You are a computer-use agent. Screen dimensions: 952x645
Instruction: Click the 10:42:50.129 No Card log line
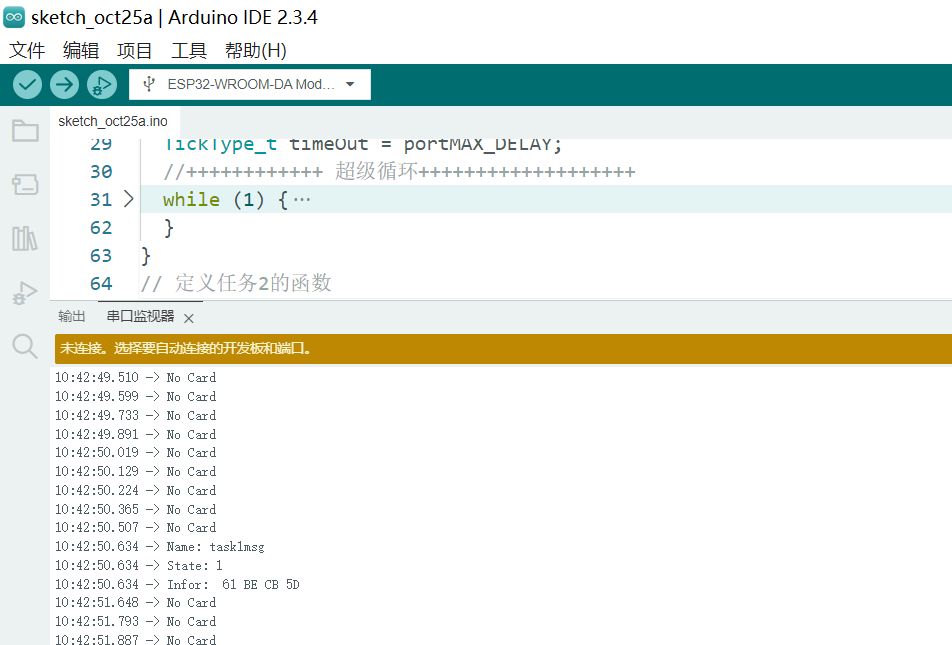(135, 471)
